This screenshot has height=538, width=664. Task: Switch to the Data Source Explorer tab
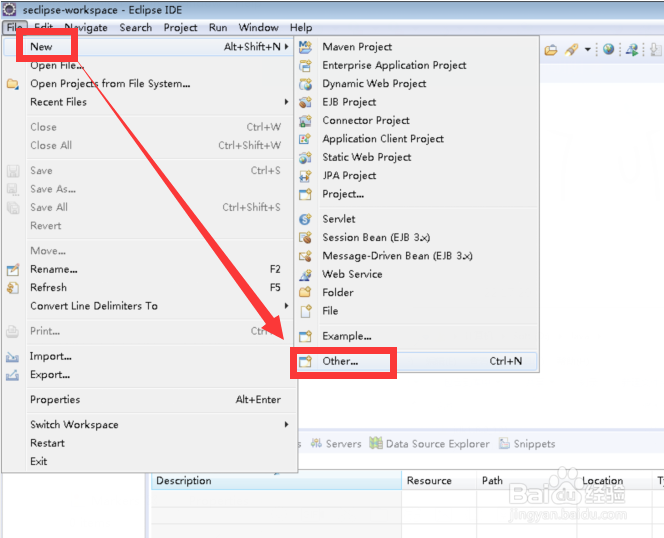[x=429, y=444]
